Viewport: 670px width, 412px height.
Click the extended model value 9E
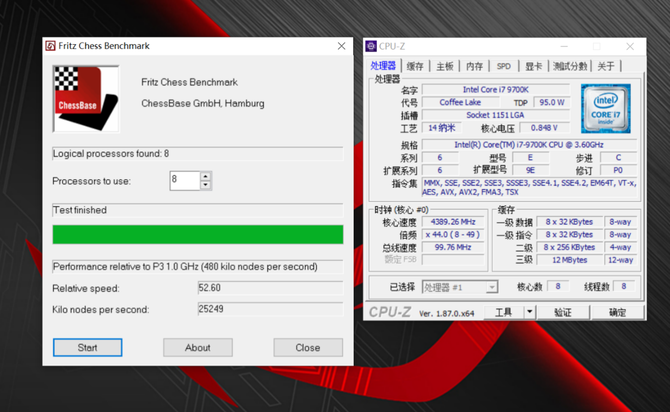[x=530, y=170]
